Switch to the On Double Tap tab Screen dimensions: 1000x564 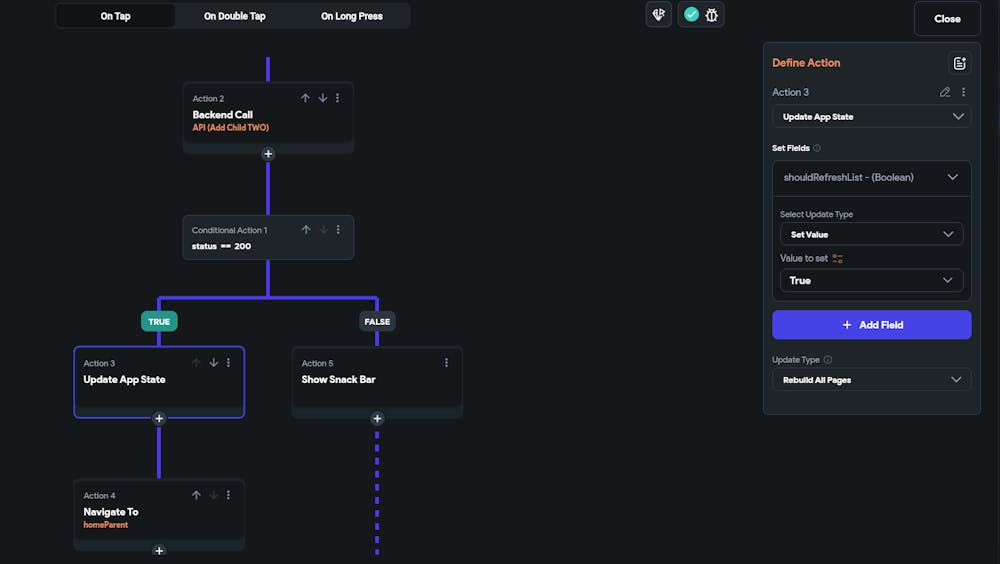tap(234, 16)
